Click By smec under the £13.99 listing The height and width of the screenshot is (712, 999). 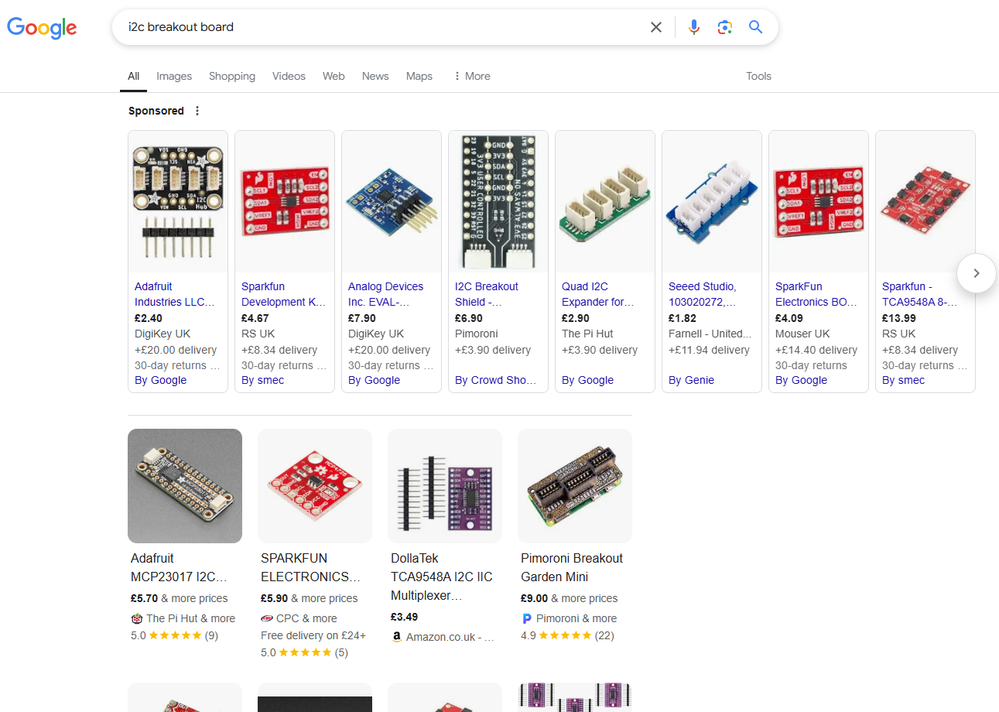tap(903, 380)
